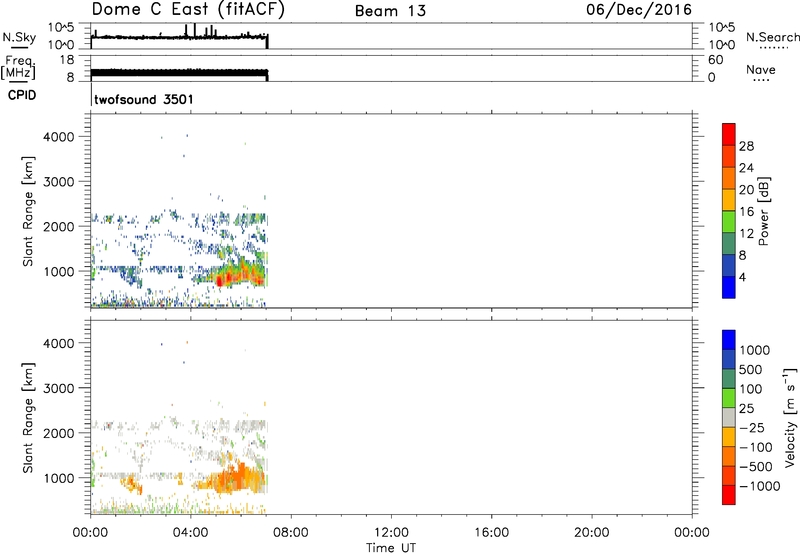800x554 pixels.
Task: Click the 'Freq. [MHz]' axis label
Action: point(19,68)
